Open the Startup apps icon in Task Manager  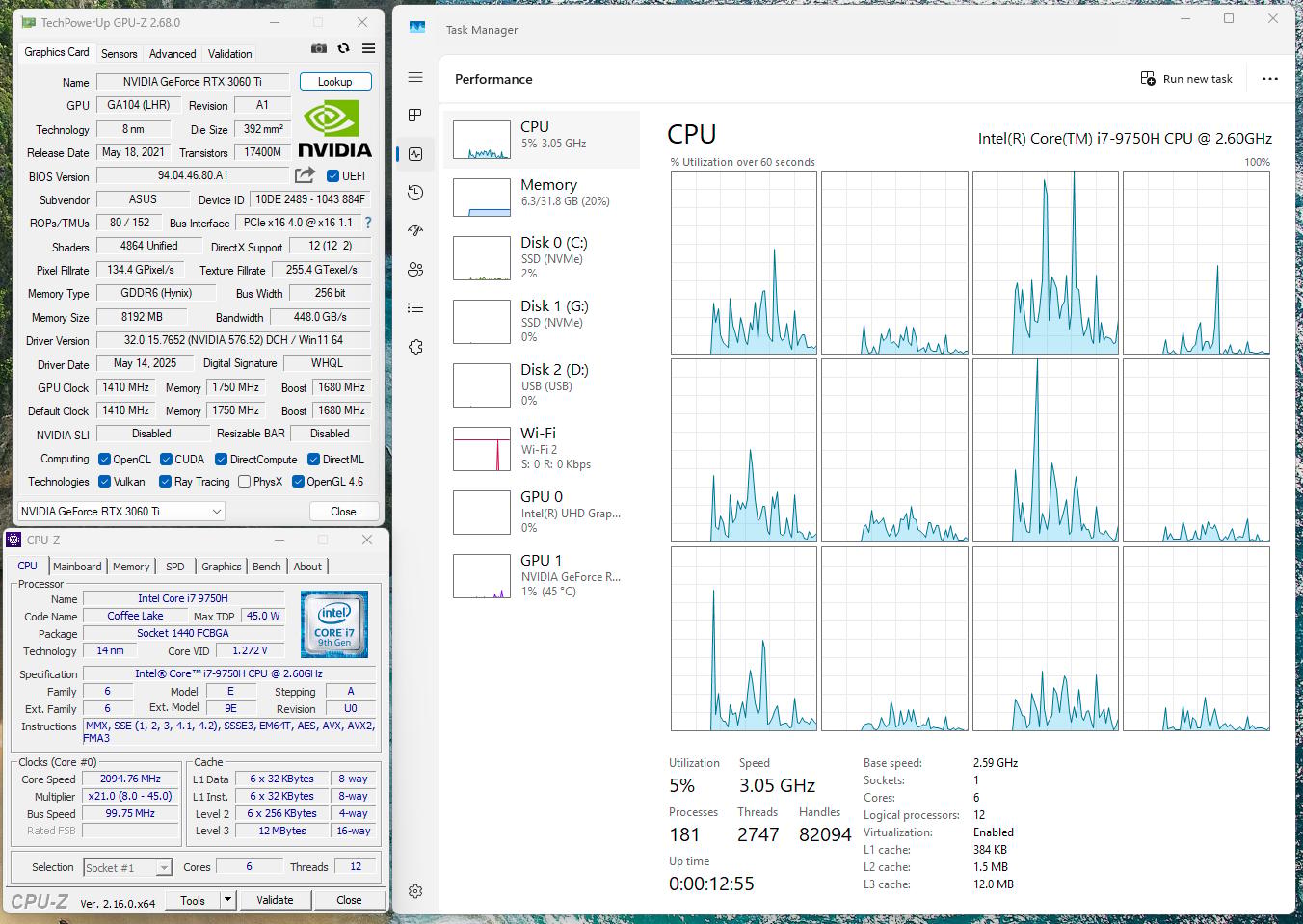[x=415, y=231]
